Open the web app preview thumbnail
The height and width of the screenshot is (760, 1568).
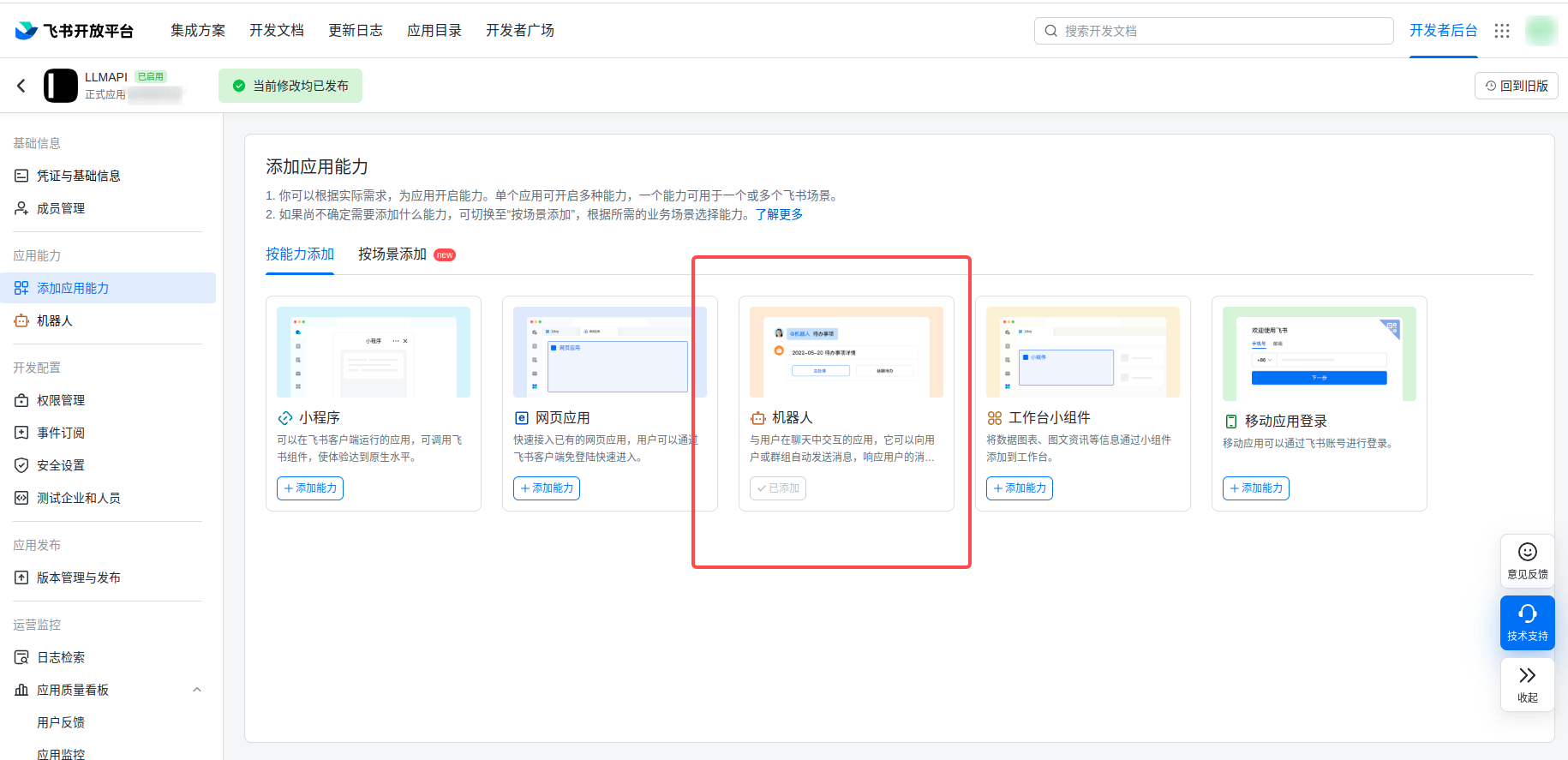click(610, 352)
